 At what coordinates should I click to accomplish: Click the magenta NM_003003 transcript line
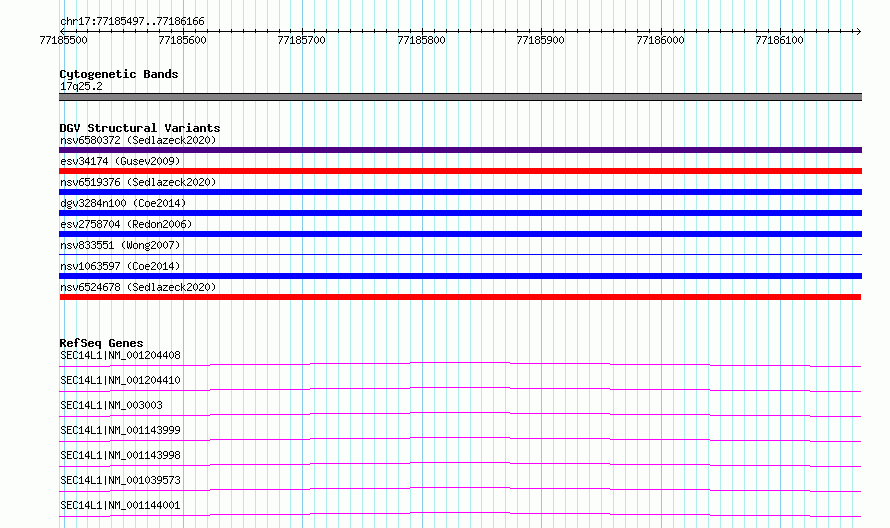(460, 412)
